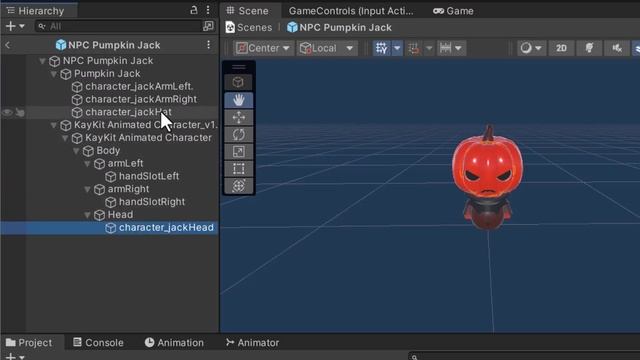Screen dimensions: 640x360
Task: Toggle grid snapping icon in scene toolbar
Action: click(x=382, y=48)
